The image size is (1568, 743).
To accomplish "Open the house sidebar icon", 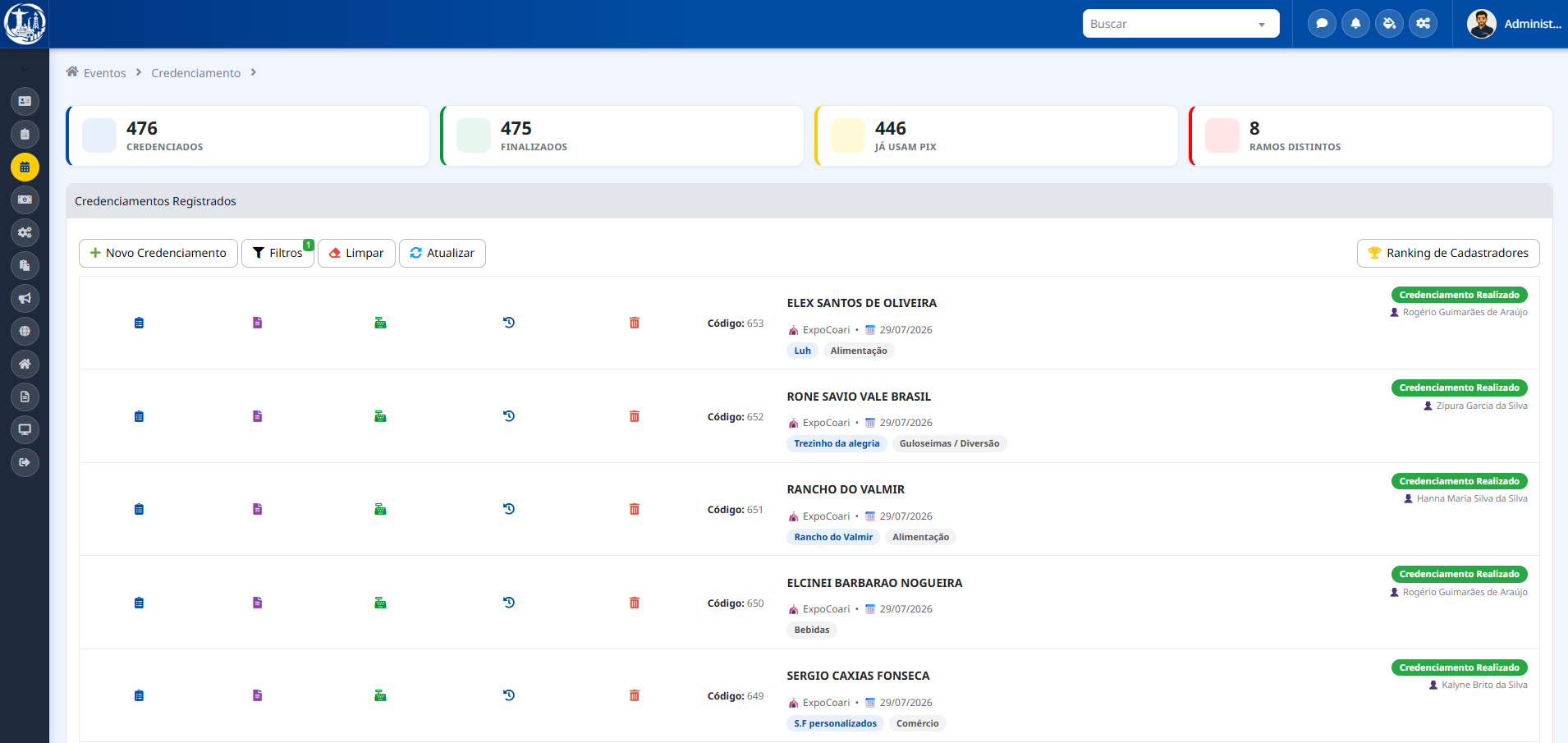I will click(x=25, y=364).
